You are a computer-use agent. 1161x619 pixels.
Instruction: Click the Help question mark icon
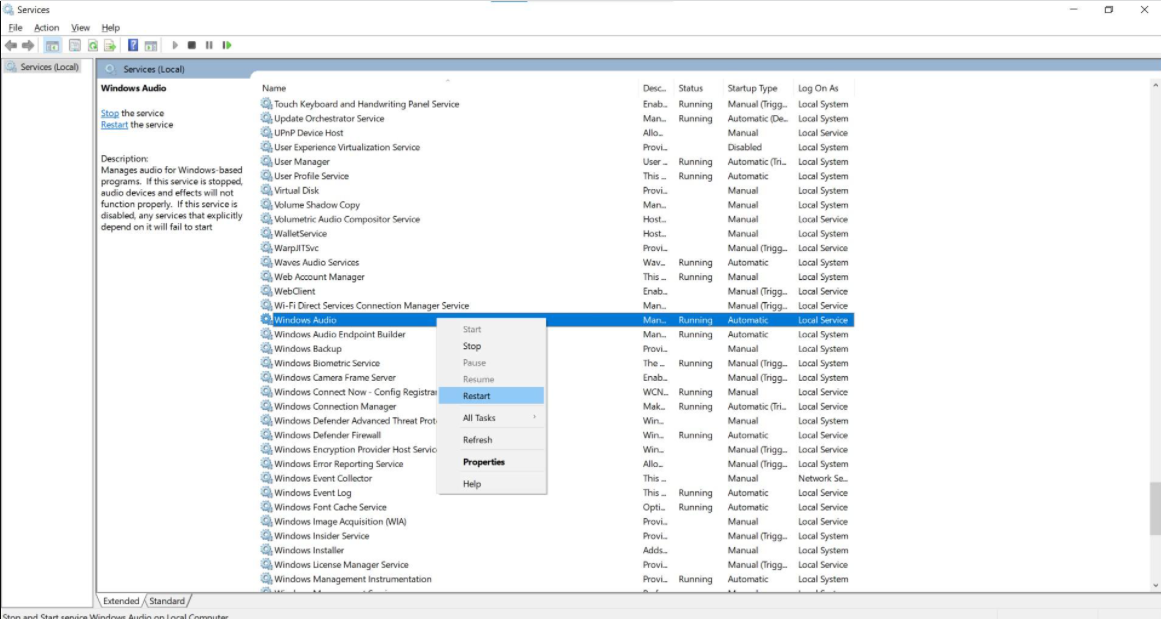click(x=132, y=44)
